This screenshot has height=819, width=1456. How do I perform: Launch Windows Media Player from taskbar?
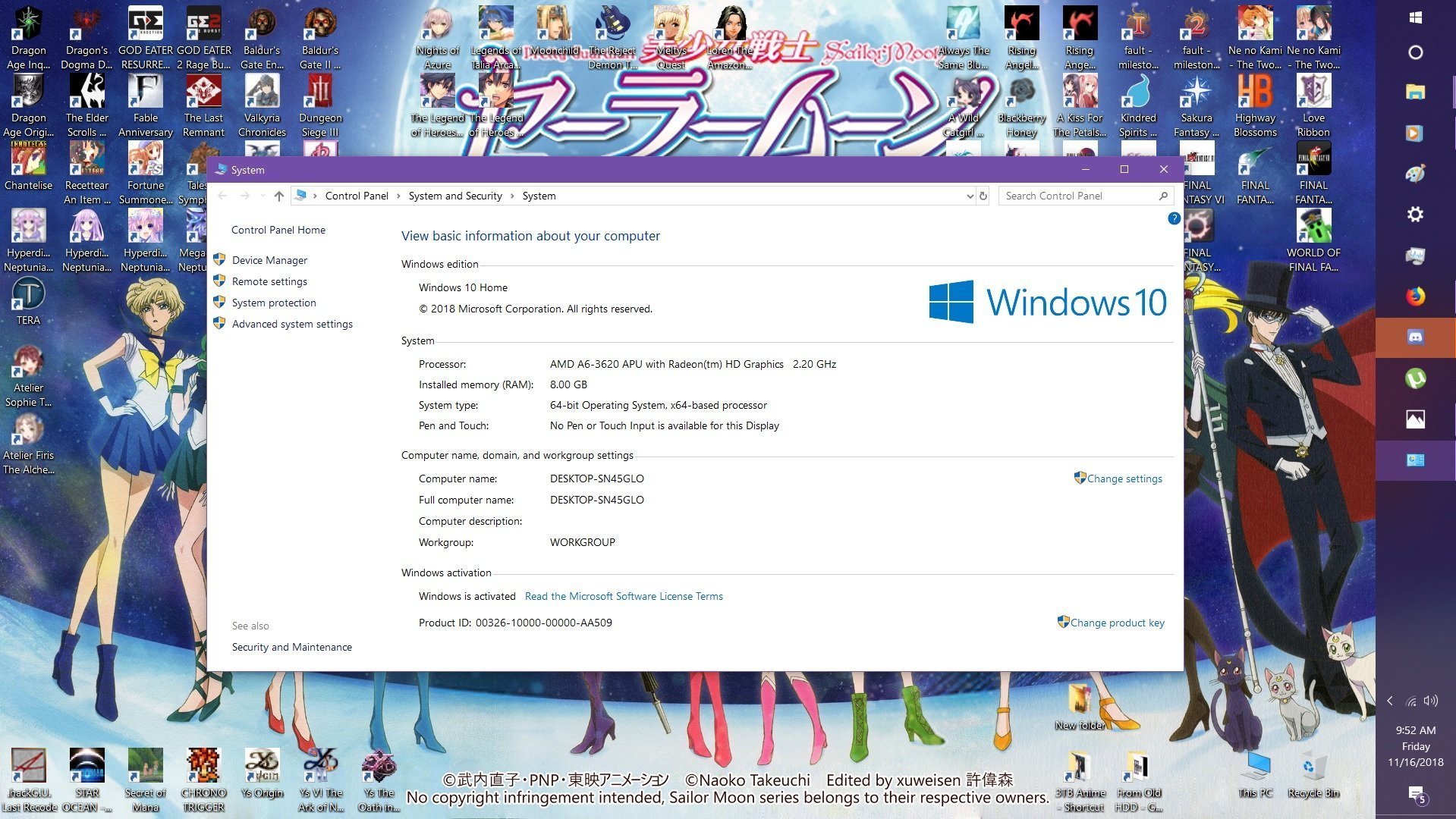(1415, 133)
